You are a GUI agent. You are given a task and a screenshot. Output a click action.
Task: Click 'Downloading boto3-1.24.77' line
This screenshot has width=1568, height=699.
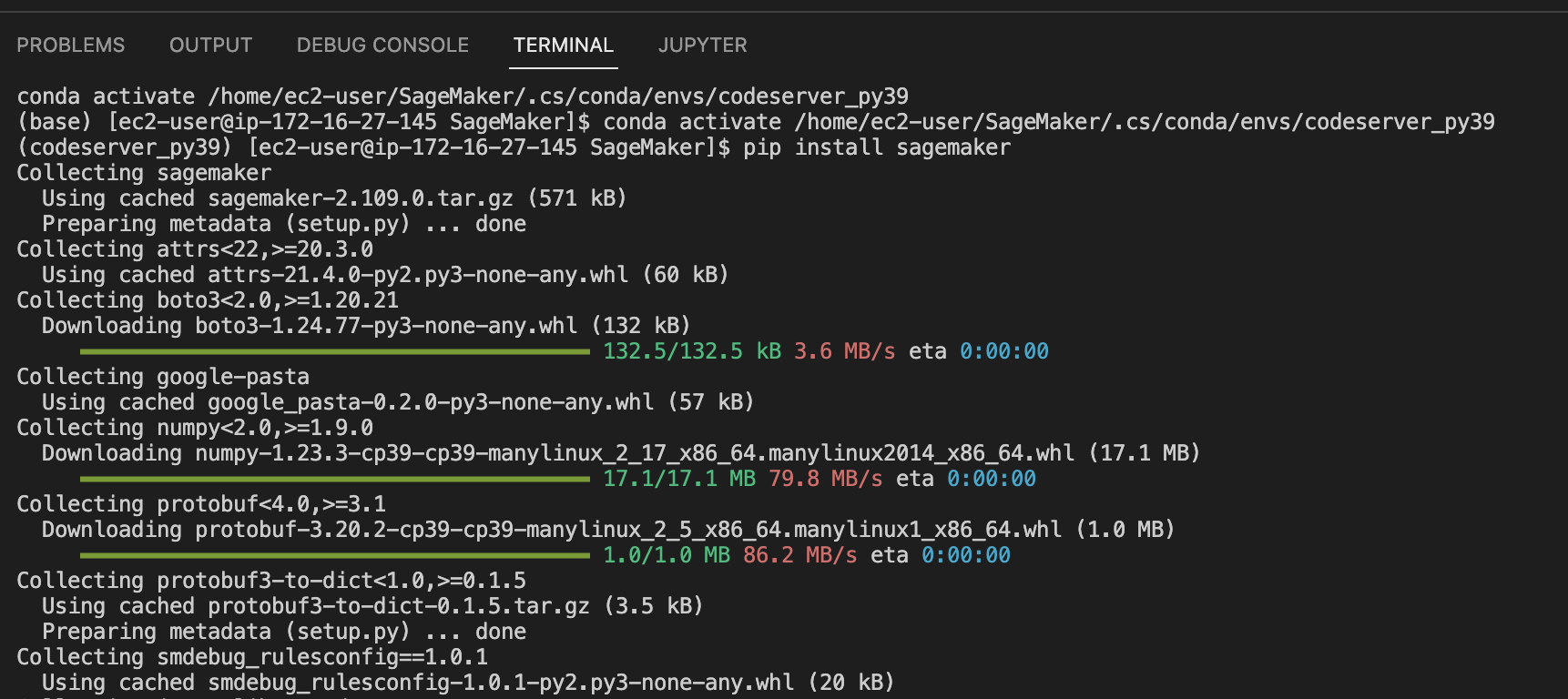tap(366, 326)
